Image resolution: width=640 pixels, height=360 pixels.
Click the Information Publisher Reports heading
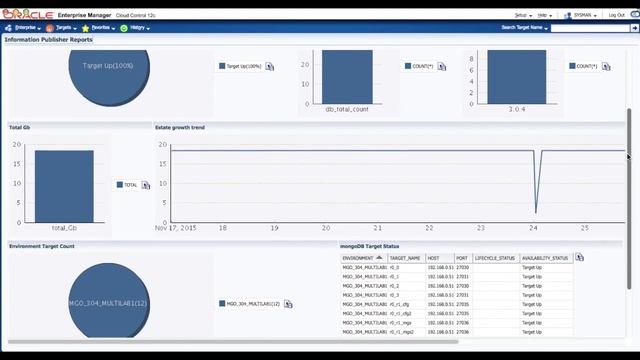[x=49, y=40]
